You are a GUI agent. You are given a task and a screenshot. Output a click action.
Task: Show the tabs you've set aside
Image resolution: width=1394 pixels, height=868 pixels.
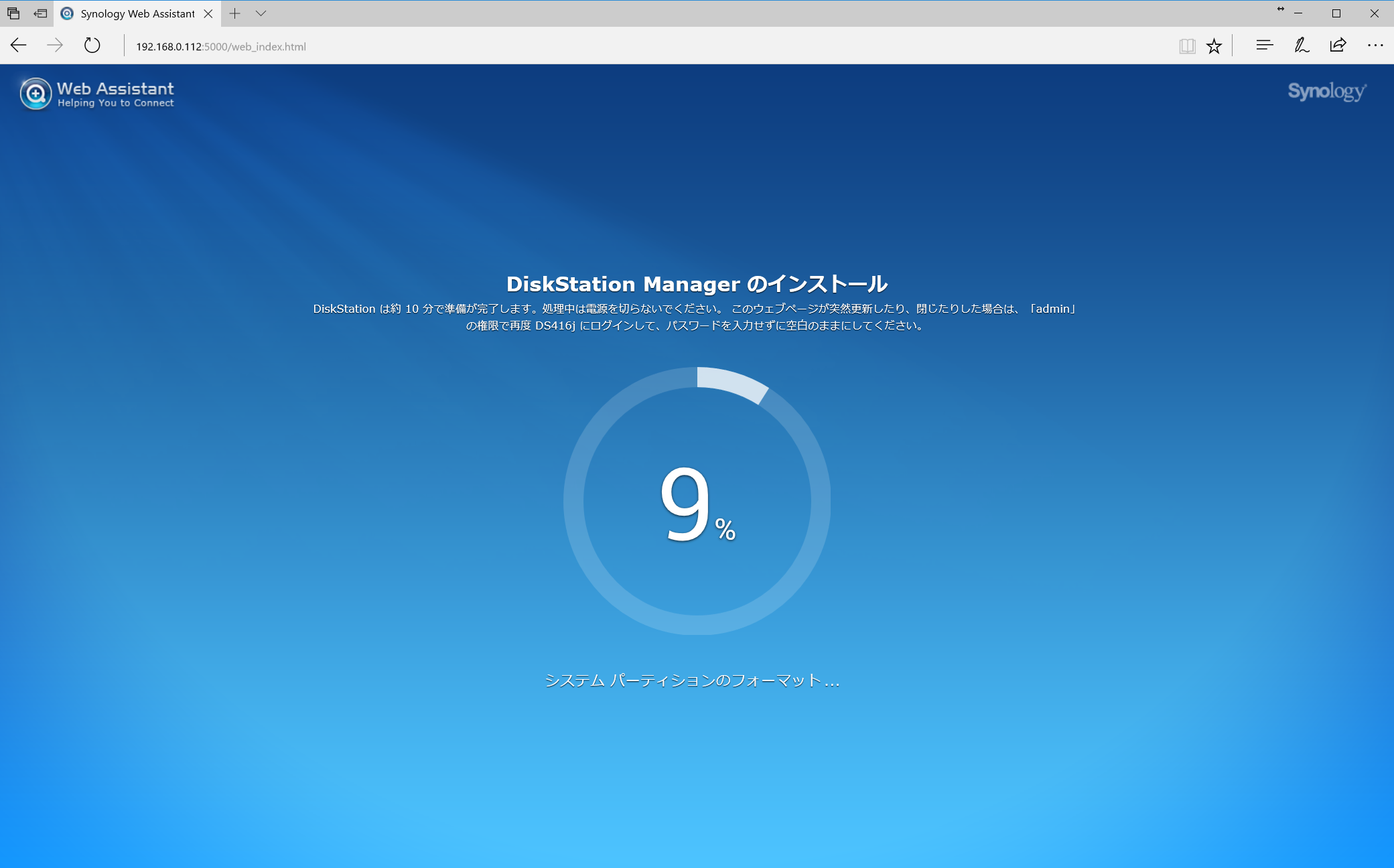click(x=13, y=13)
